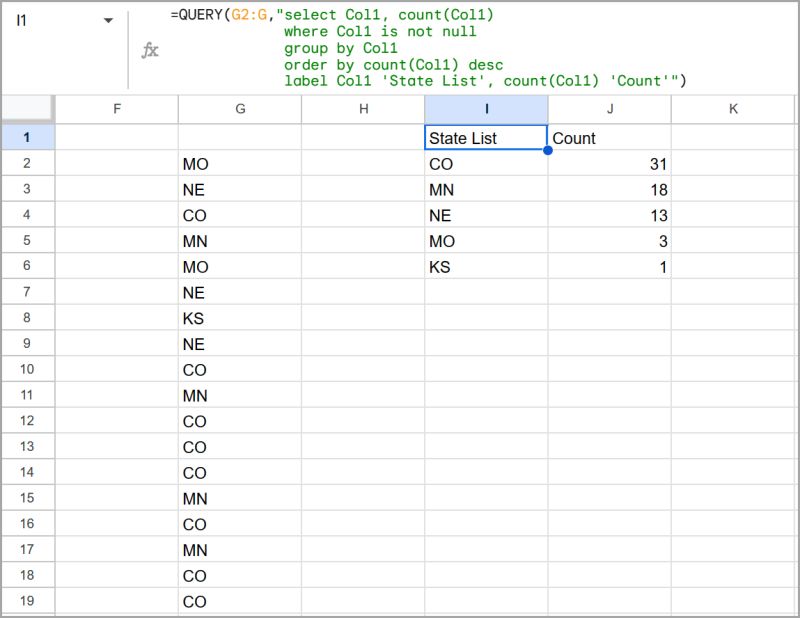The height and width of the screenshot is (618, 800).
Task: Click the cell containing KS in column G
Action: pyautogui.click(x=196, y=317)
